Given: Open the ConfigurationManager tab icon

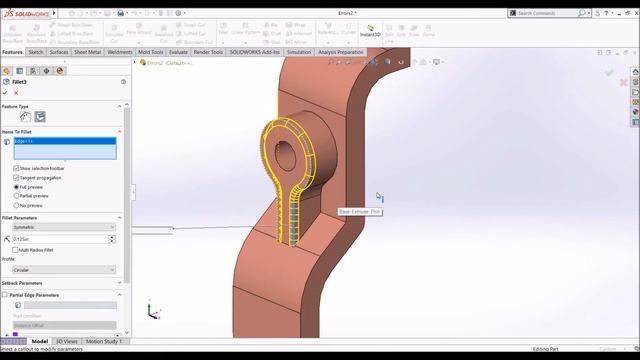Looking at the screenshot, I should (33, 71).
